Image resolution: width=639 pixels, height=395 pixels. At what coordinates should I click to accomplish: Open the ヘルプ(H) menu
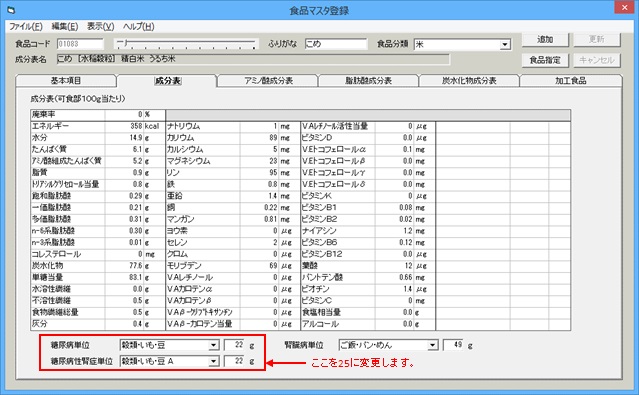[x=139, y=26]
